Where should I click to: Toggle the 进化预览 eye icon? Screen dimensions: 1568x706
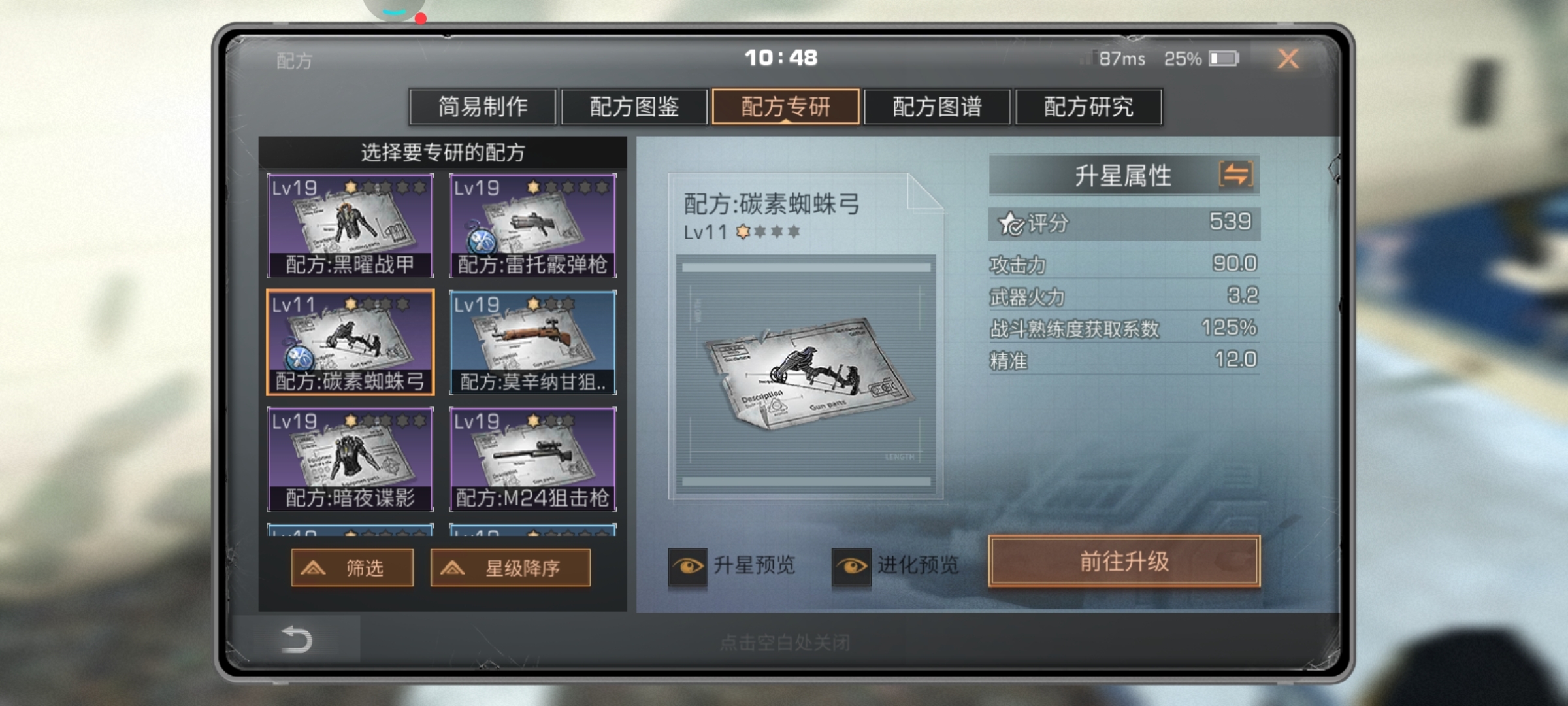[x=851, y=566]
